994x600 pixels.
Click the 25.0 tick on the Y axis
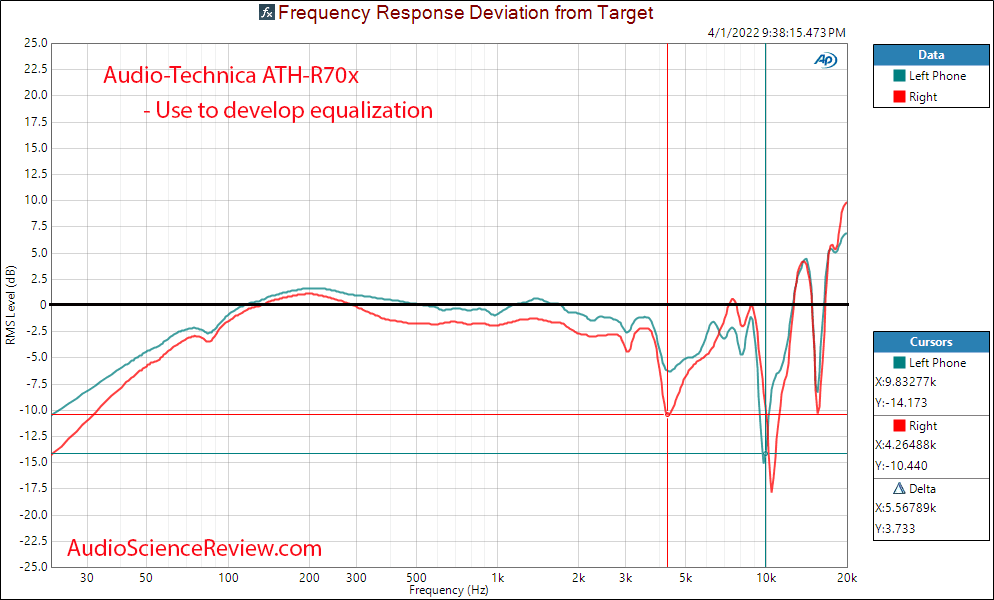(x=36, y=43)
